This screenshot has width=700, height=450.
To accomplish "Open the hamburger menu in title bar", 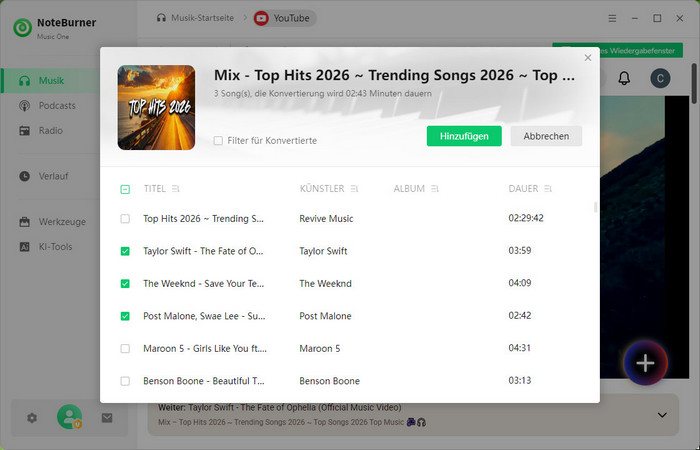I will [x=612, y=18].
